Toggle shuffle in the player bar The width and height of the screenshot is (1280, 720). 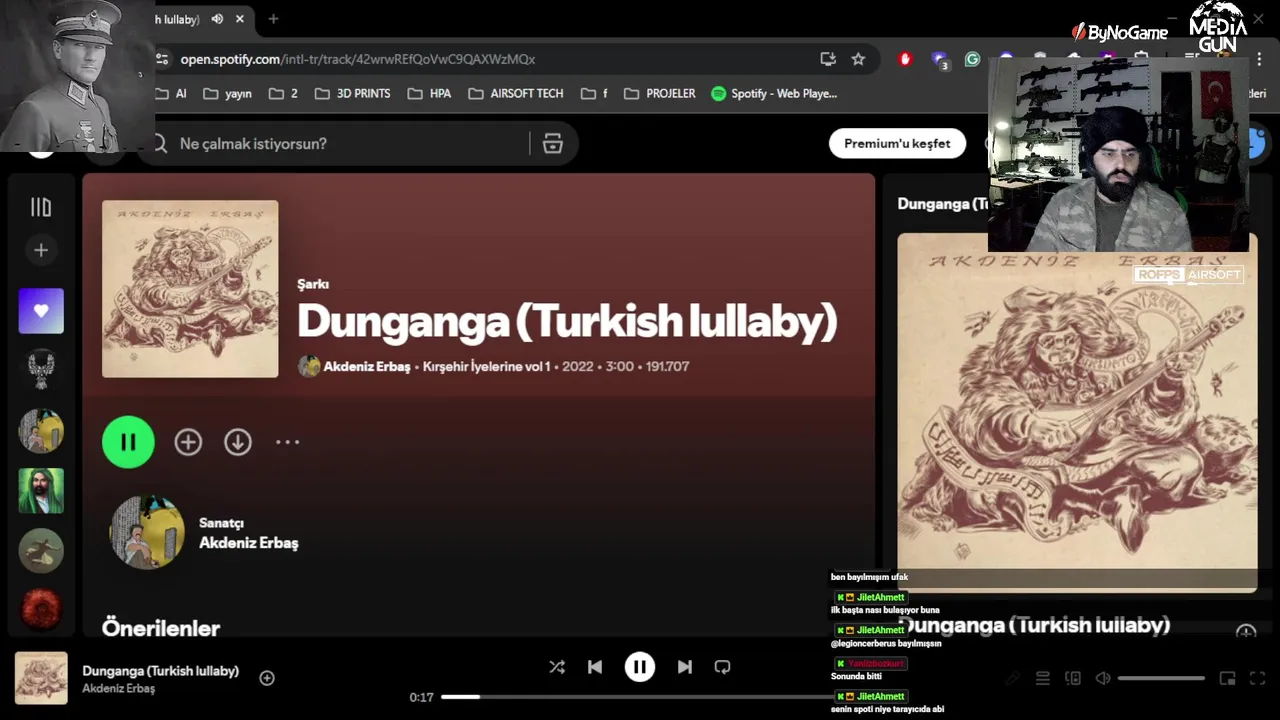[557, 667]
